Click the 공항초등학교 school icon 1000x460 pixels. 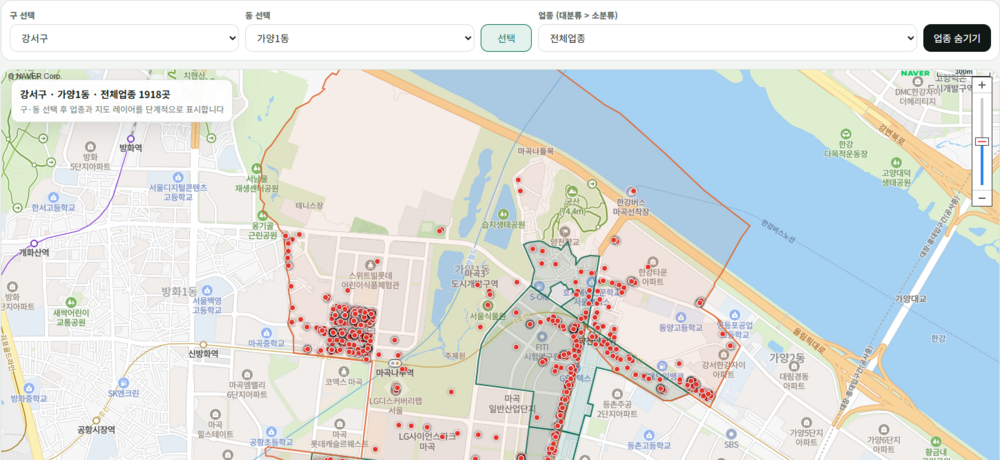271,431
